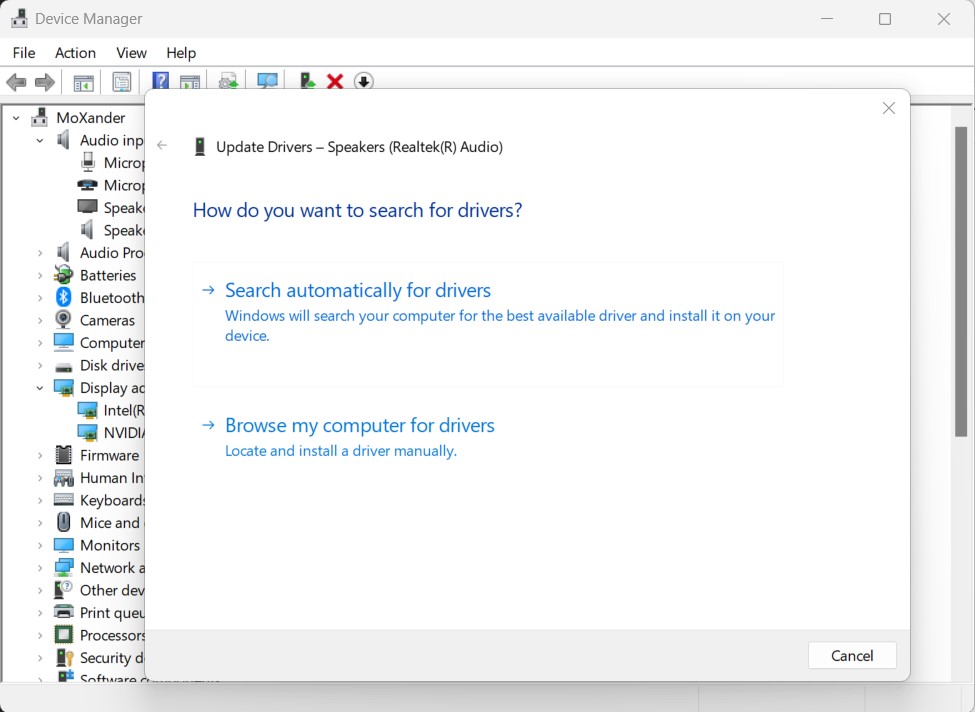Select Browse my computer for drivers
The width and height of the screenshot is (975, 712).
pos(360,425)
